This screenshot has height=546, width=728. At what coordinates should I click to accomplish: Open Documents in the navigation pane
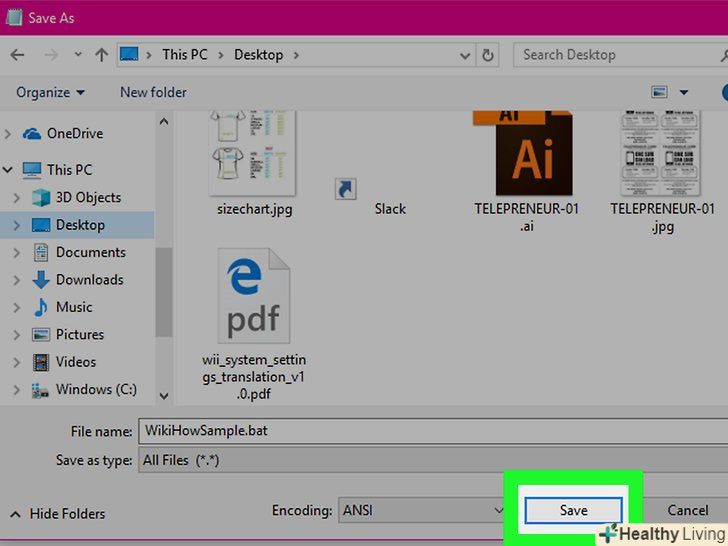click(79, 253)
